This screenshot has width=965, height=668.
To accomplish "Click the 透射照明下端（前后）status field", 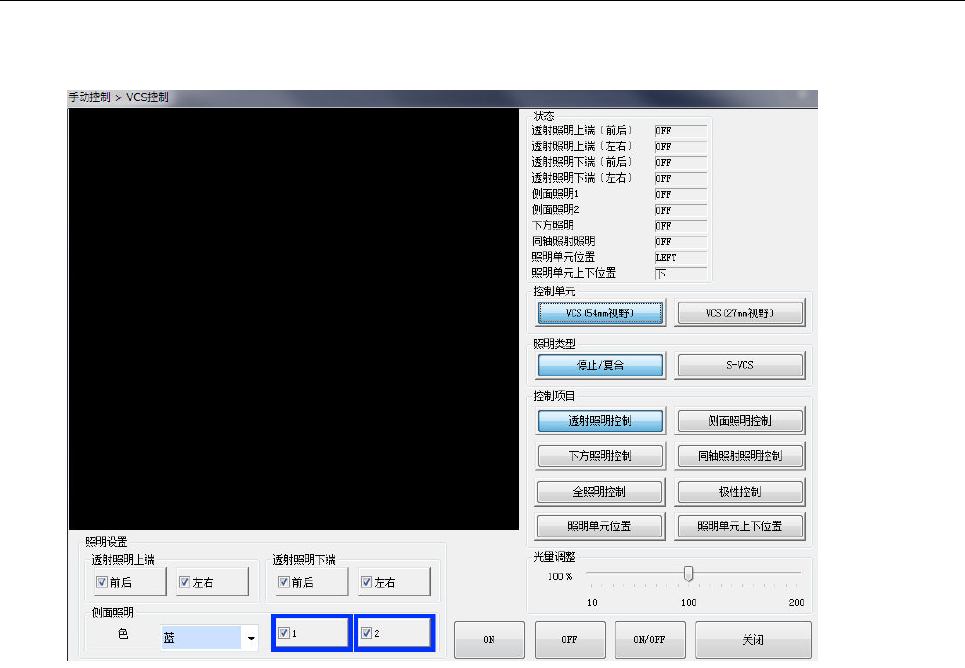I will pyautogui.click(x=680, y=163).
